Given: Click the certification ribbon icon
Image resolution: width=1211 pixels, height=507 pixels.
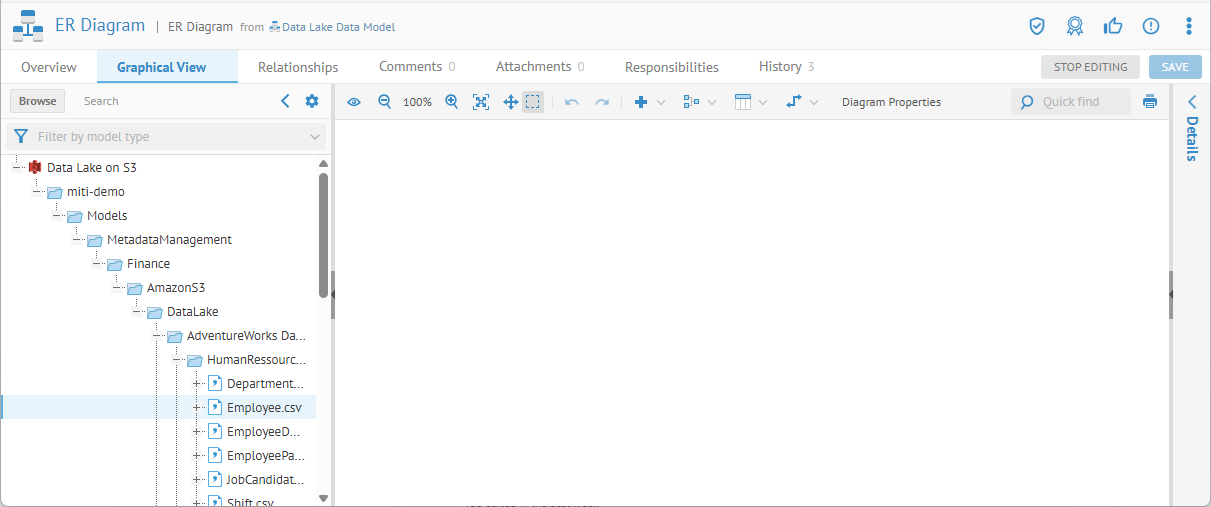Looking at the screenshot, I should tap(1075, 26).
